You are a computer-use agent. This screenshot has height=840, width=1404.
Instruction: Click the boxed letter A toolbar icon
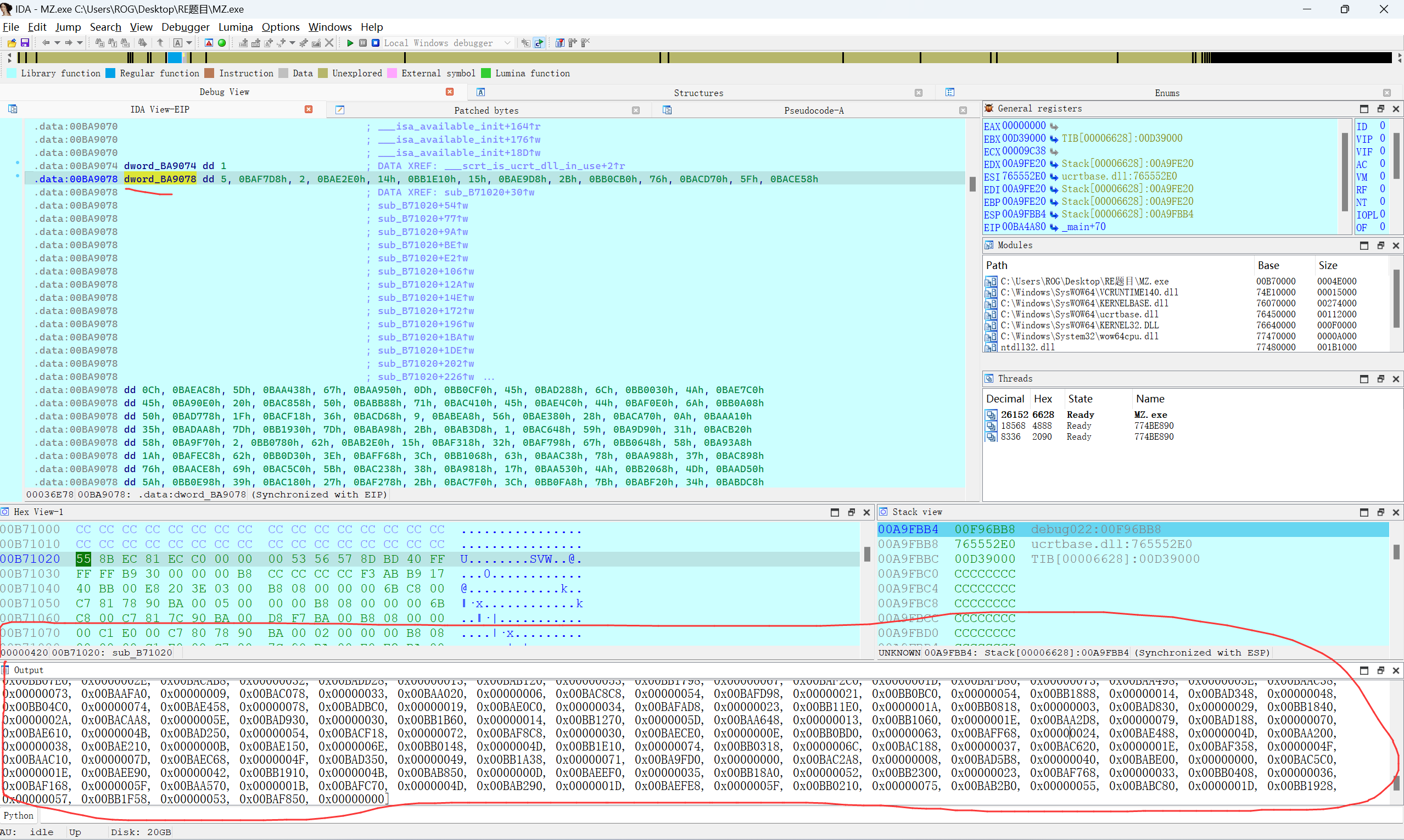click(178, 43)
